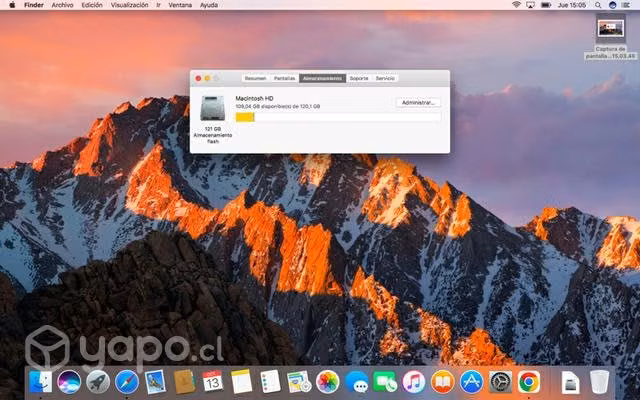Open AirPlay display menu

pyautogui.click(x=531, y=5)
